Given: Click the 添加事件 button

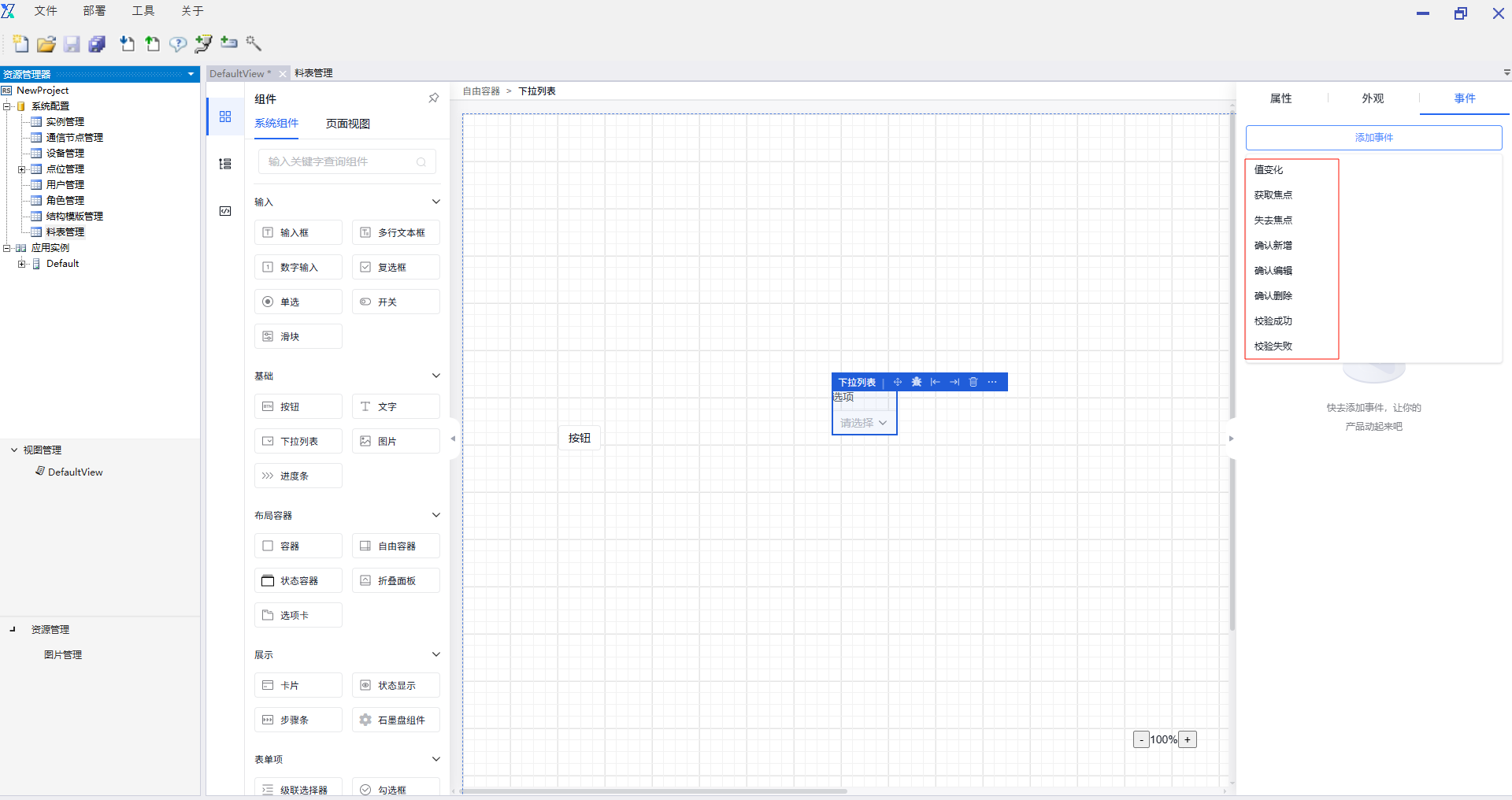Looking at the screenshot, I should (x=1373, y=137).
